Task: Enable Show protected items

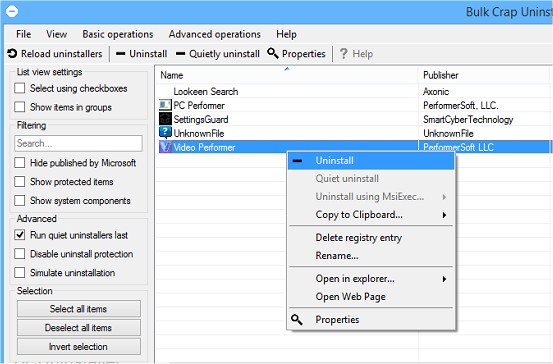Action: pyautogui.click(x=20, y=181)
